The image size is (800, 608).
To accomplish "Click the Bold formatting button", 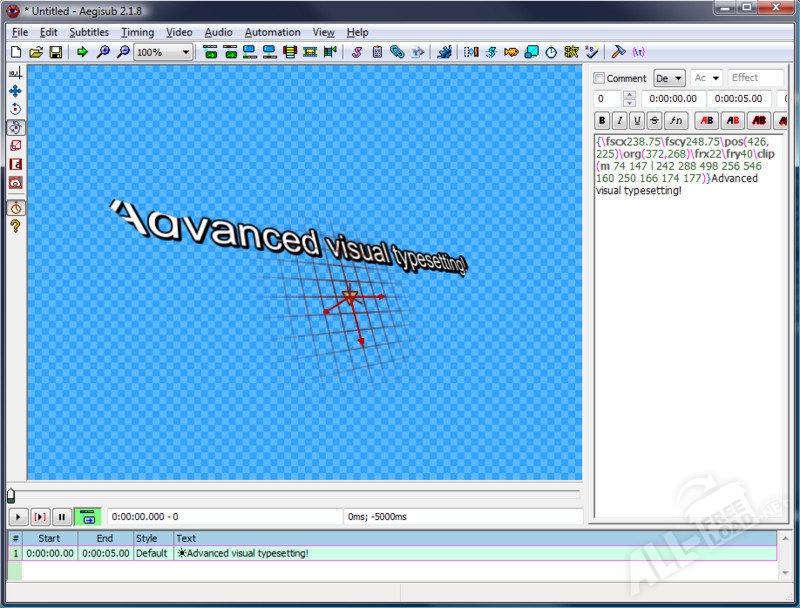I will tap(602, 121).
